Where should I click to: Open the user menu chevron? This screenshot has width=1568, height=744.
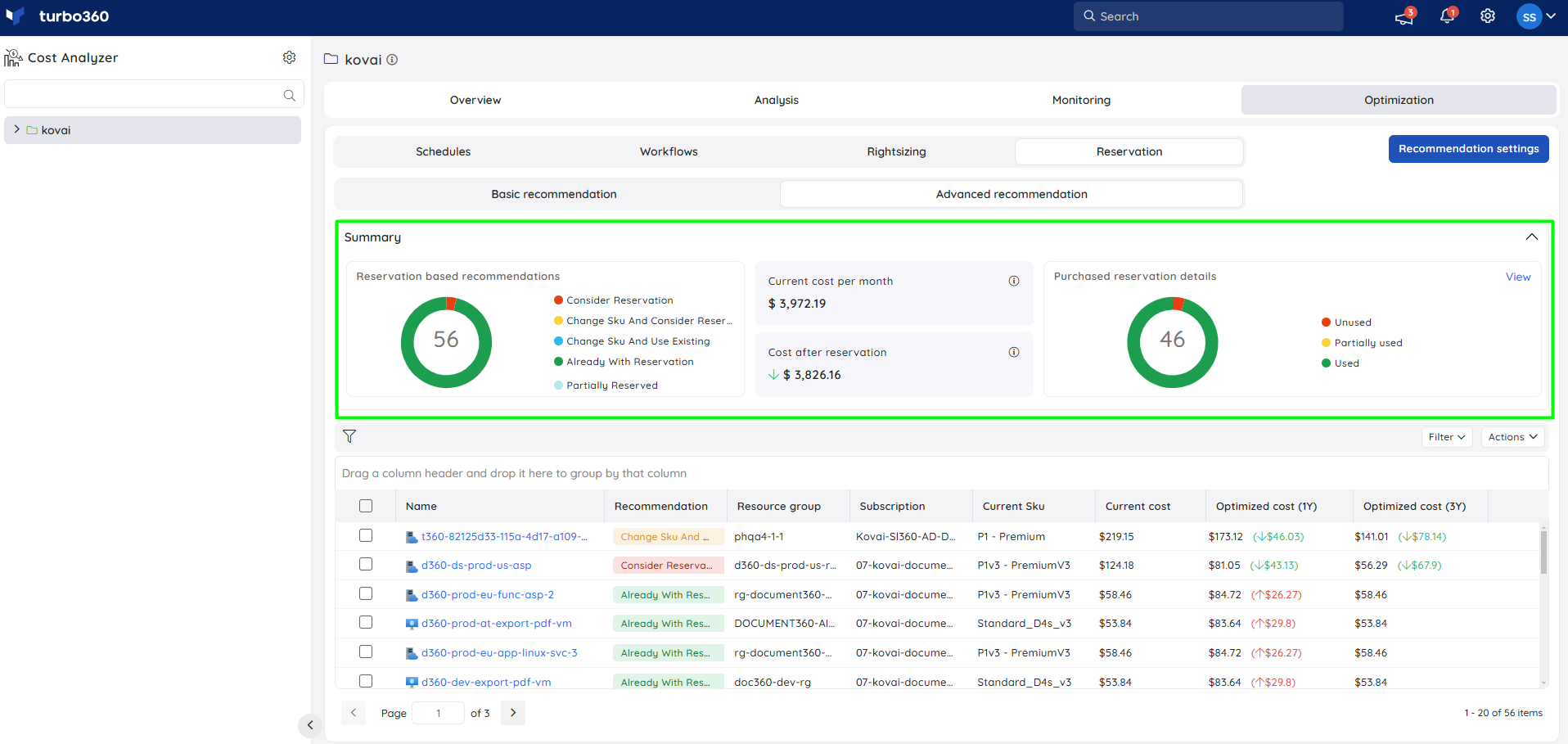point(1551,16)
